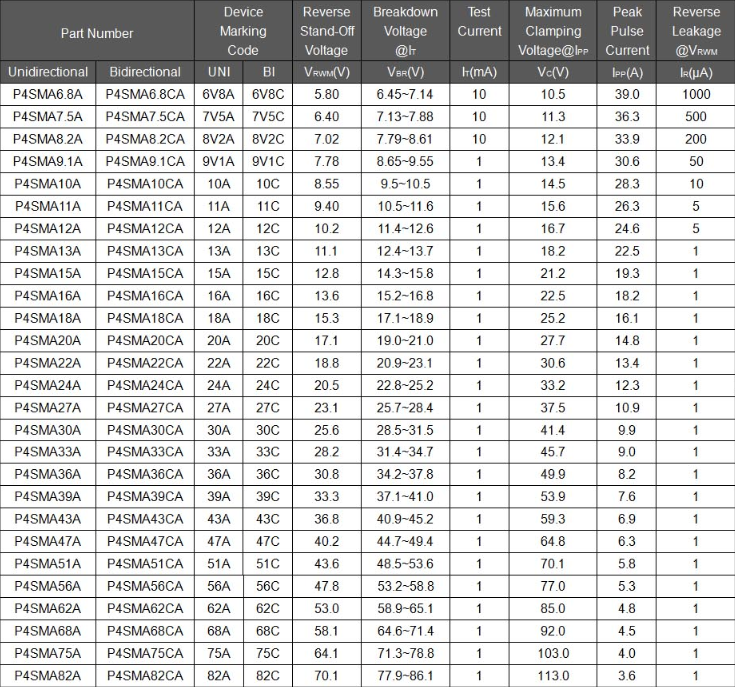Select peak pulse current 3.6
The width and height of the screenshot is (735, 687).
(x=627, y=676)
